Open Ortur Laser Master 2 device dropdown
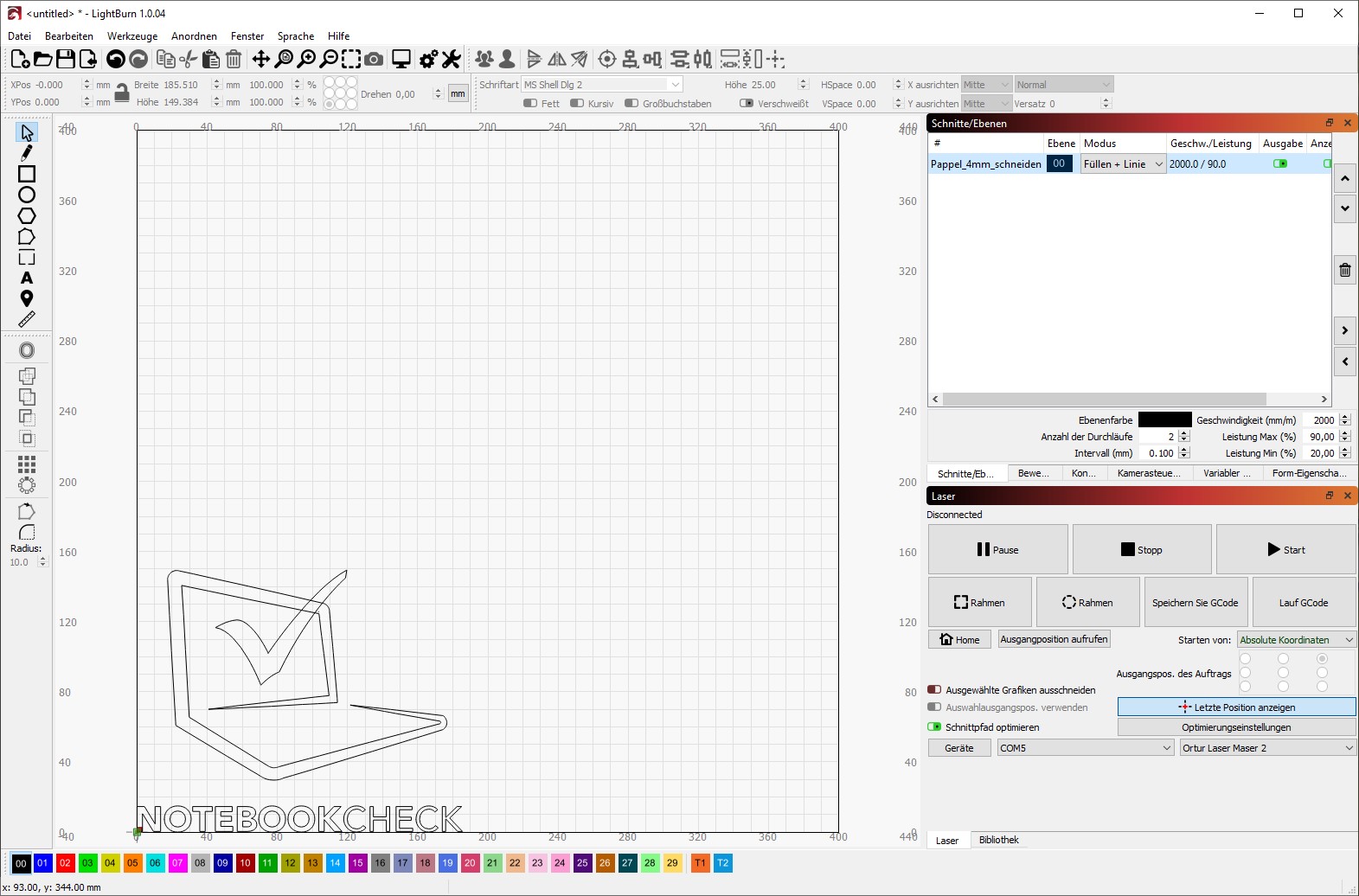 (1268, 748)
